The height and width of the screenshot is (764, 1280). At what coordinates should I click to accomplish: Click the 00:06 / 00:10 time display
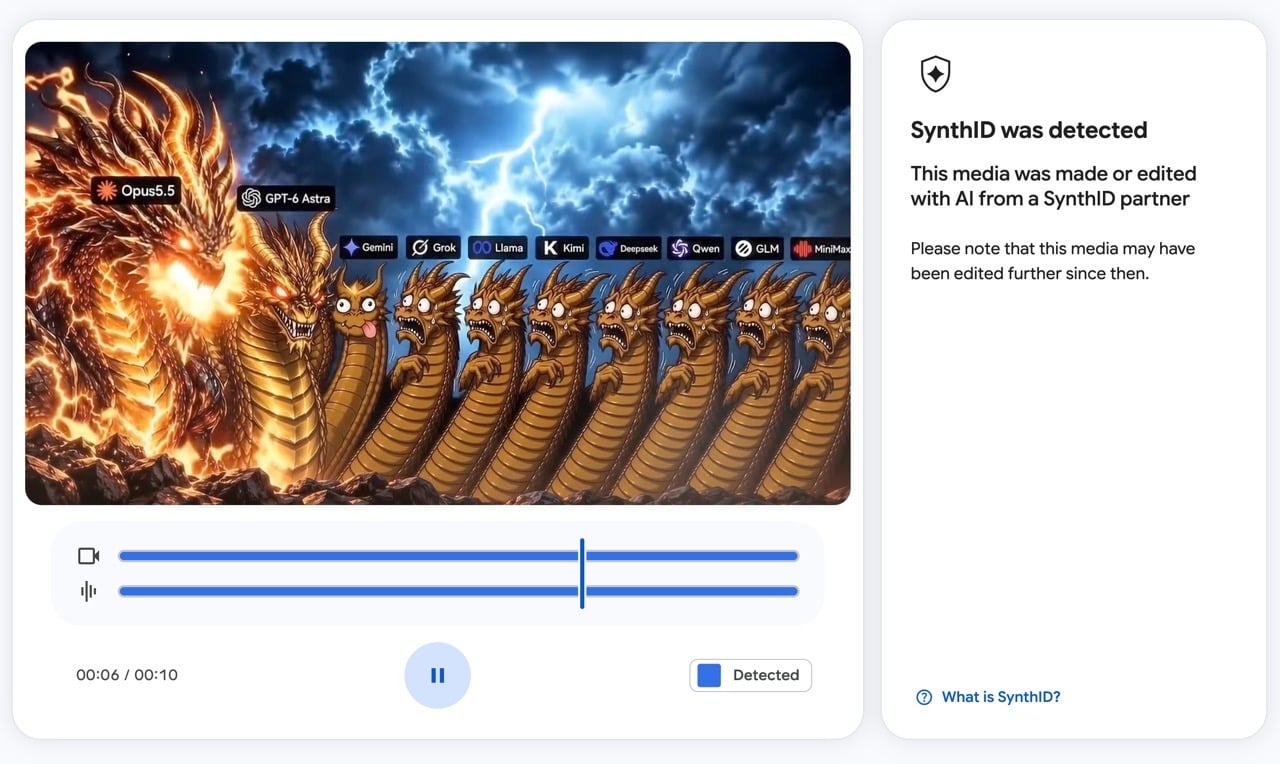coord(127,675)
